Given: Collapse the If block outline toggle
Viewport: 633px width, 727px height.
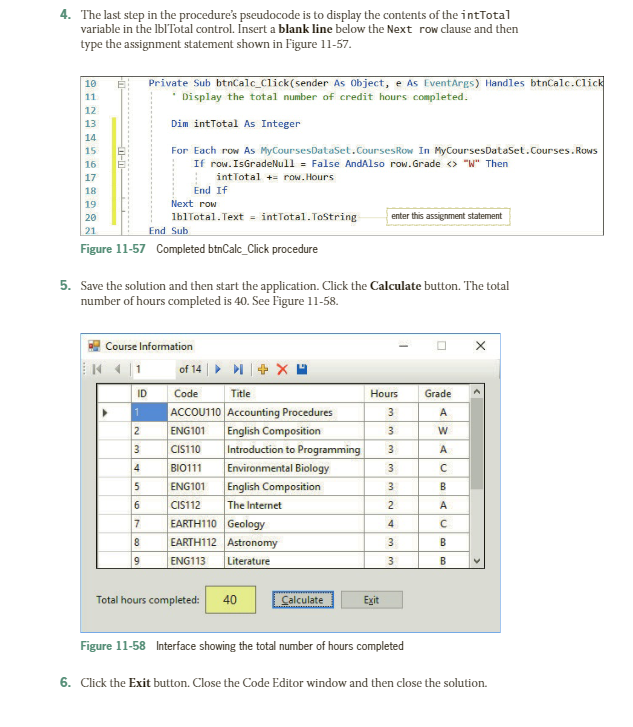Looking at the screenshot, I should tap(121, 164).
